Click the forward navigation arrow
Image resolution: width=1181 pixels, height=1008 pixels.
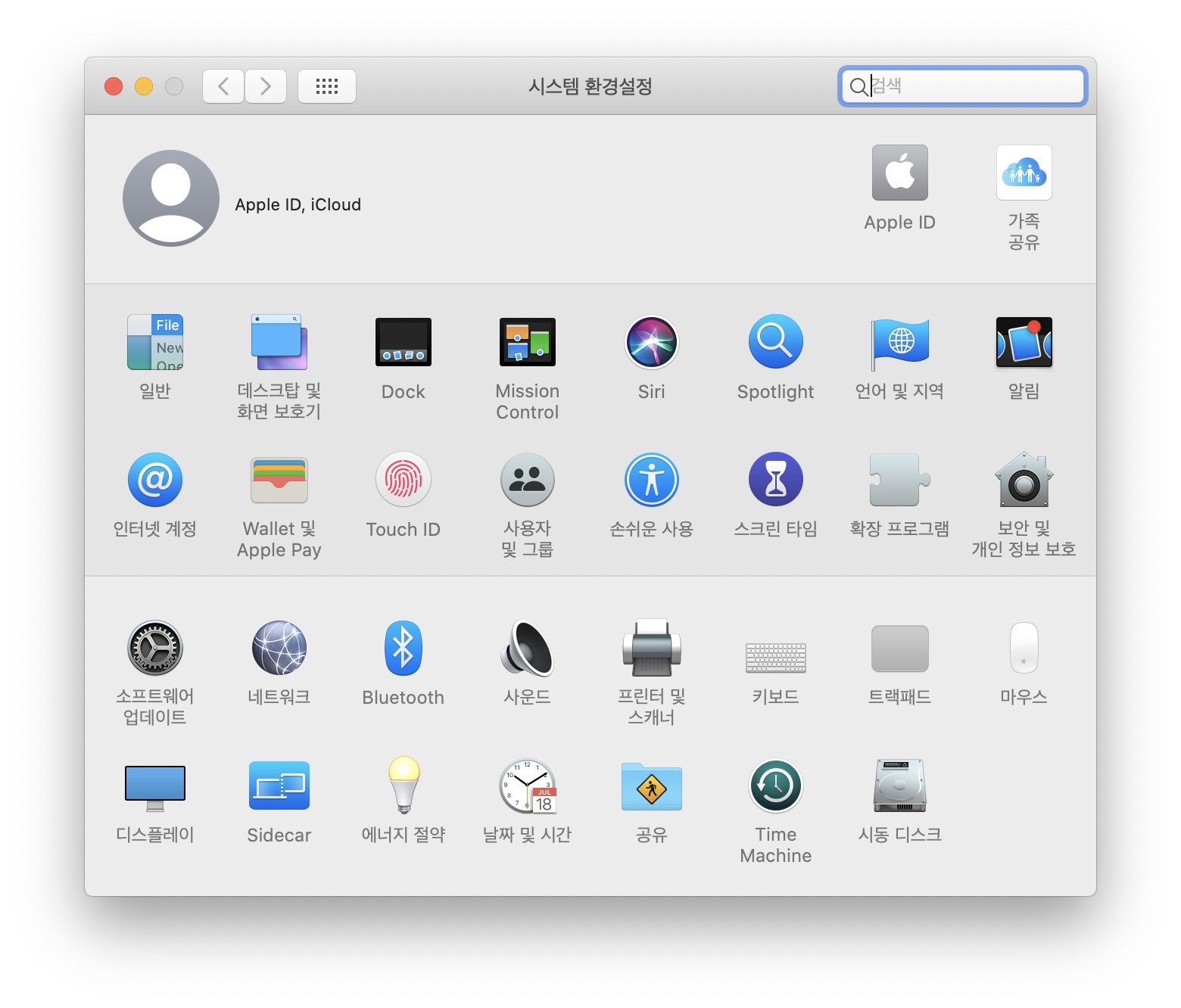point(266,86)
